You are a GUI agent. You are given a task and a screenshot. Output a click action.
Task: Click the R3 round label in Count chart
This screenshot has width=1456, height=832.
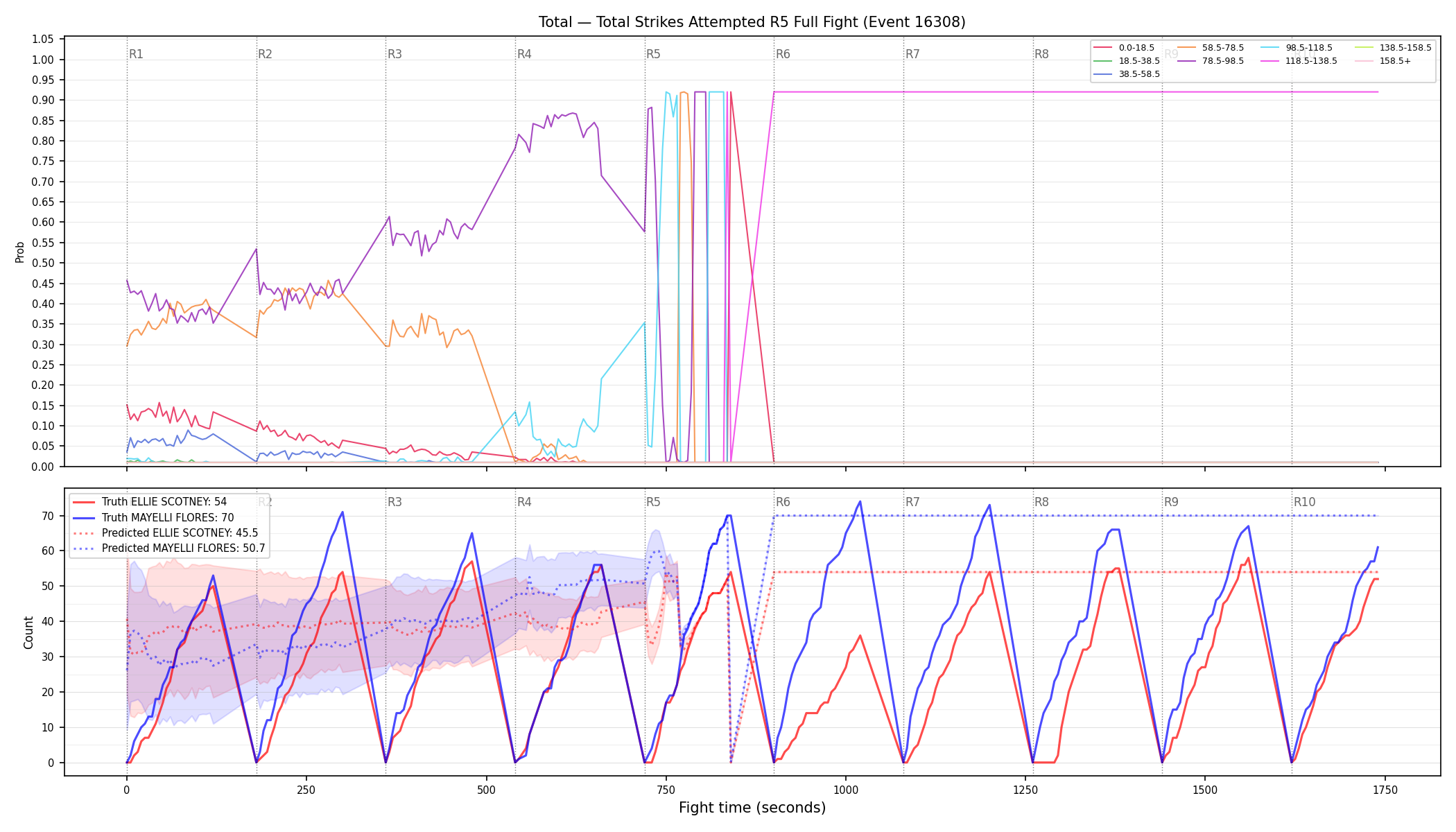tap(395, 502)
